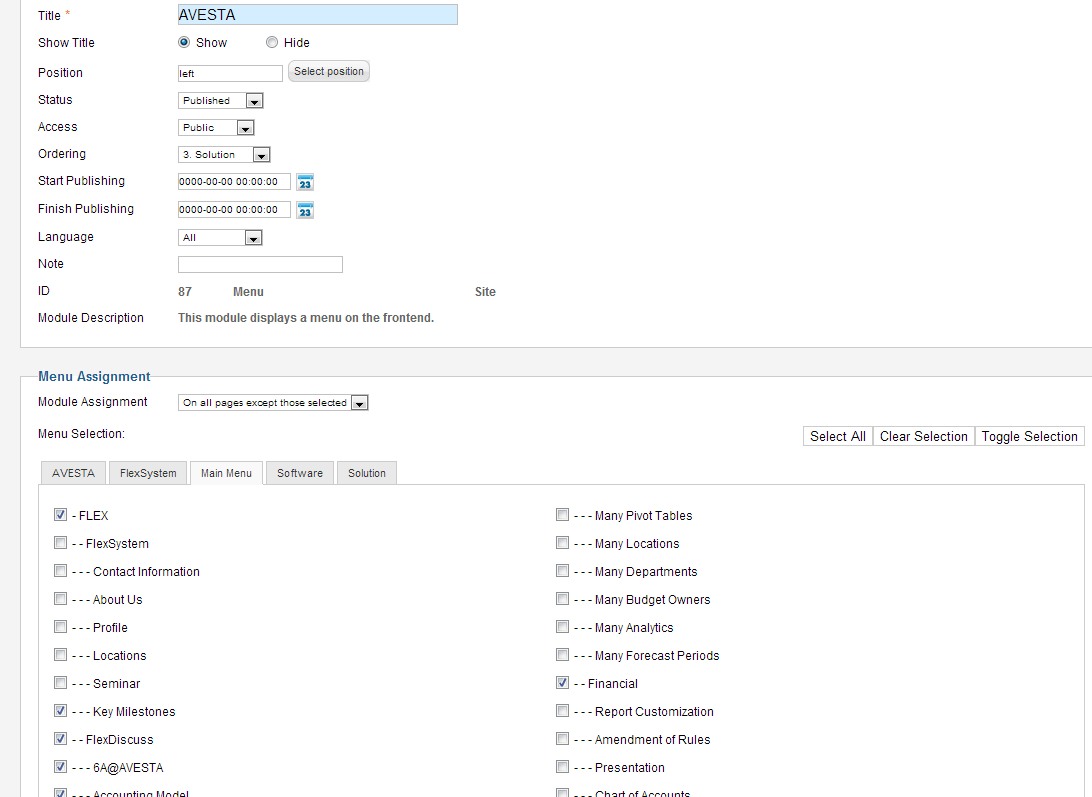1092x797 pixels.
Task: Check the Presentation checkbox
Action: 563,766
